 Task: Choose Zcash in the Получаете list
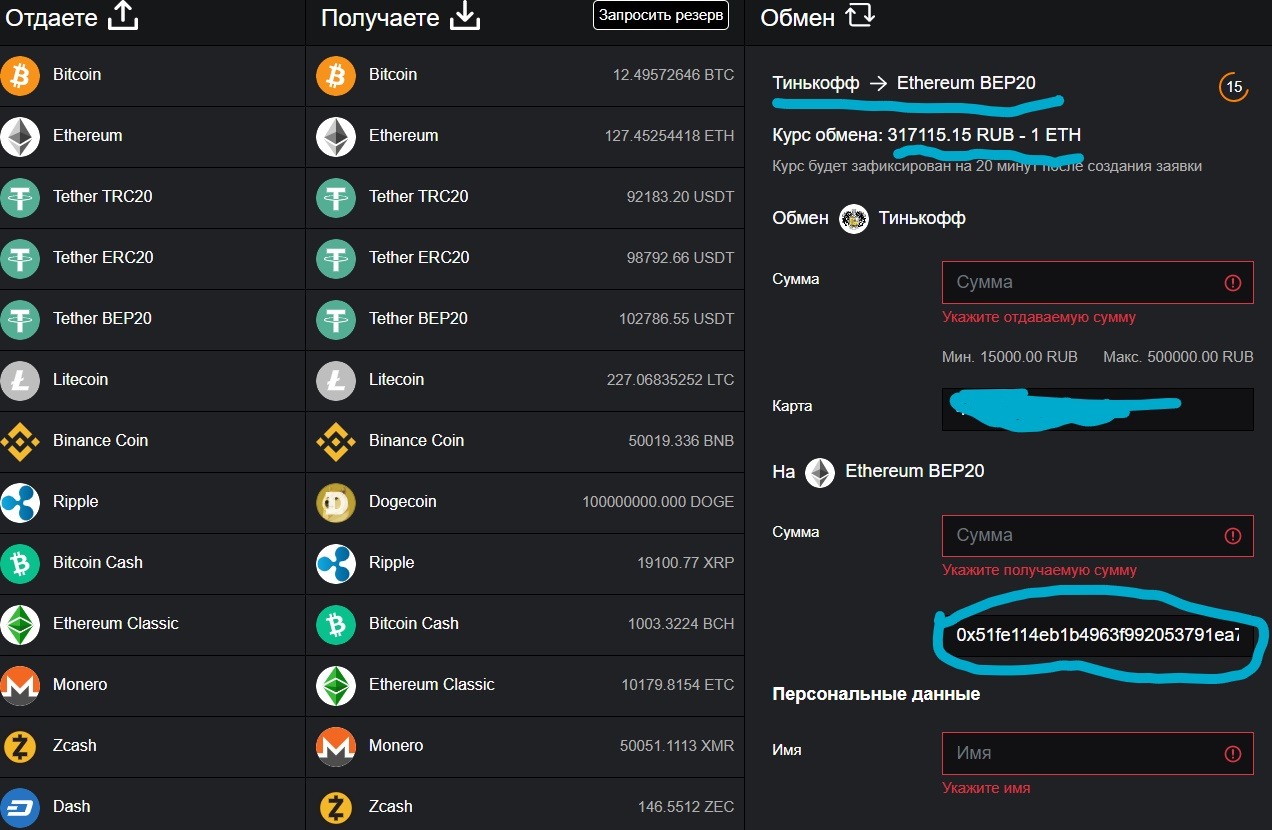[x=525, y=807]
